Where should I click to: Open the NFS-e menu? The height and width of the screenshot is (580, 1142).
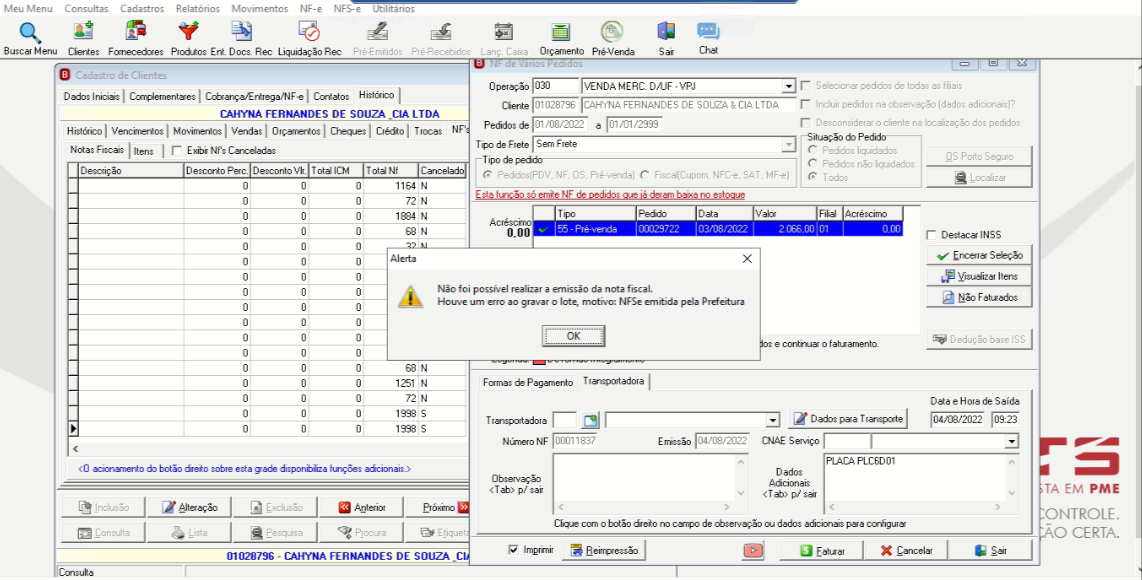(347, 9)
